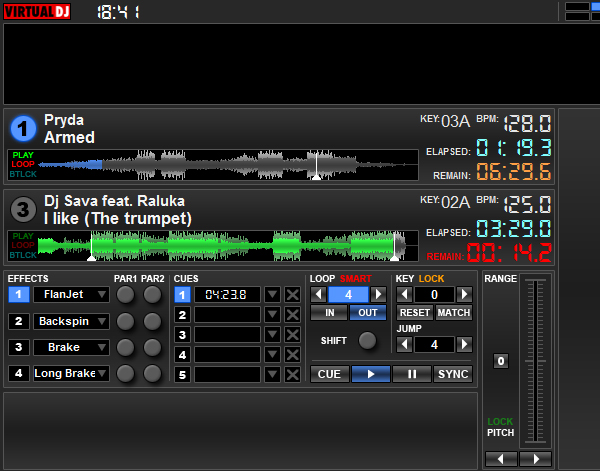
Task: Expand cue 3 options arrow
Action: [x=272, y=334]
